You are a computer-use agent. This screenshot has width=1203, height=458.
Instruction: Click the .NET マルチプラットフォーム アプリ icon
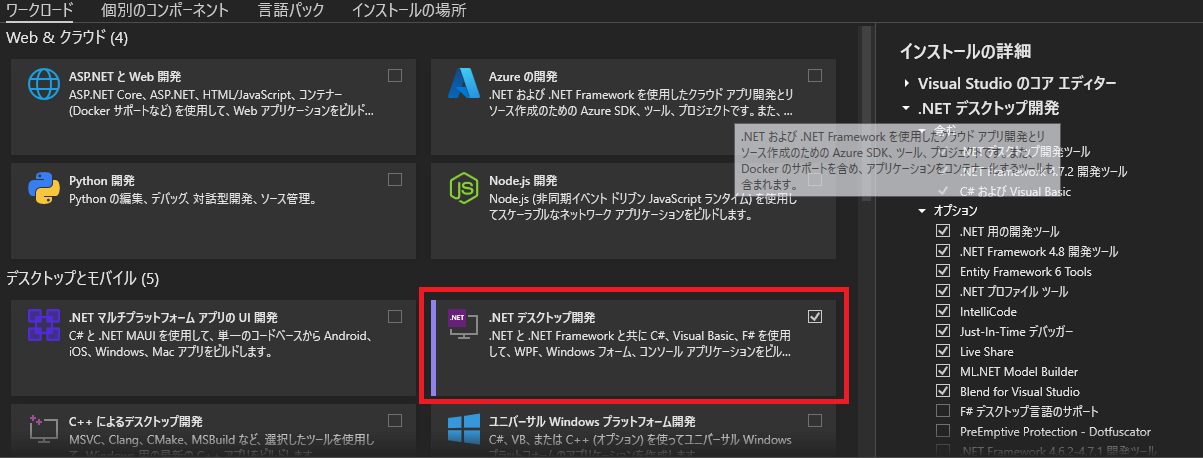coord(45,326)
